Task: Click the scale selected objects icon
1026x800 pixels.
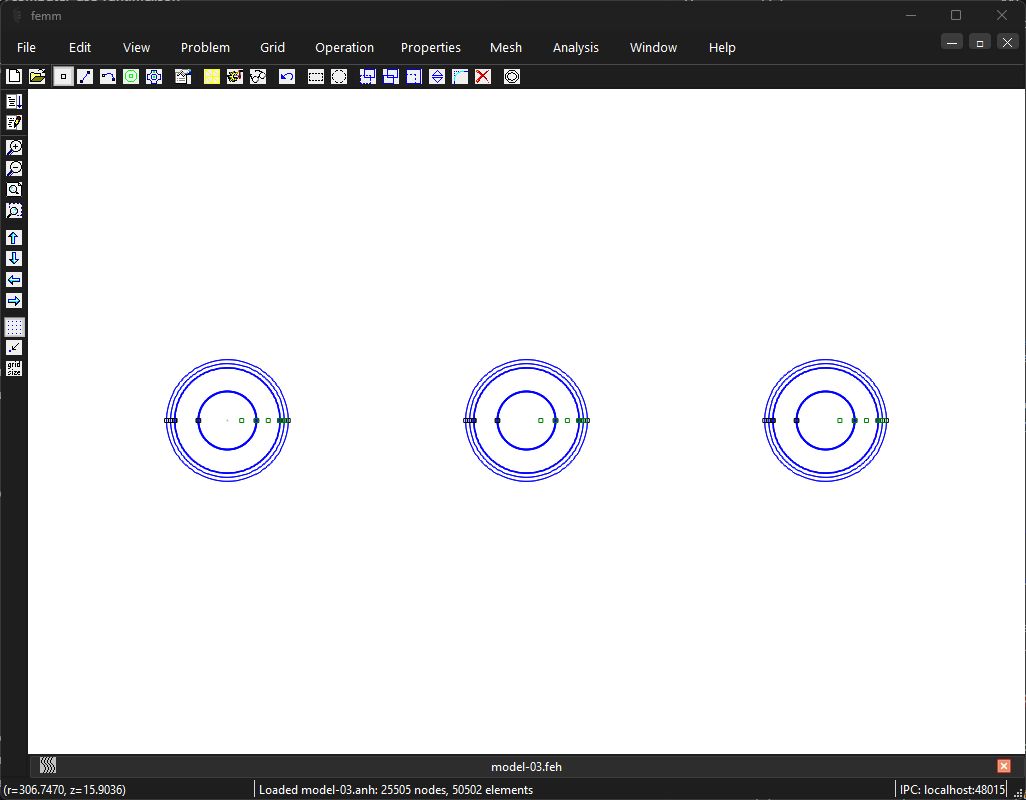Action: (x=414, y=77)
